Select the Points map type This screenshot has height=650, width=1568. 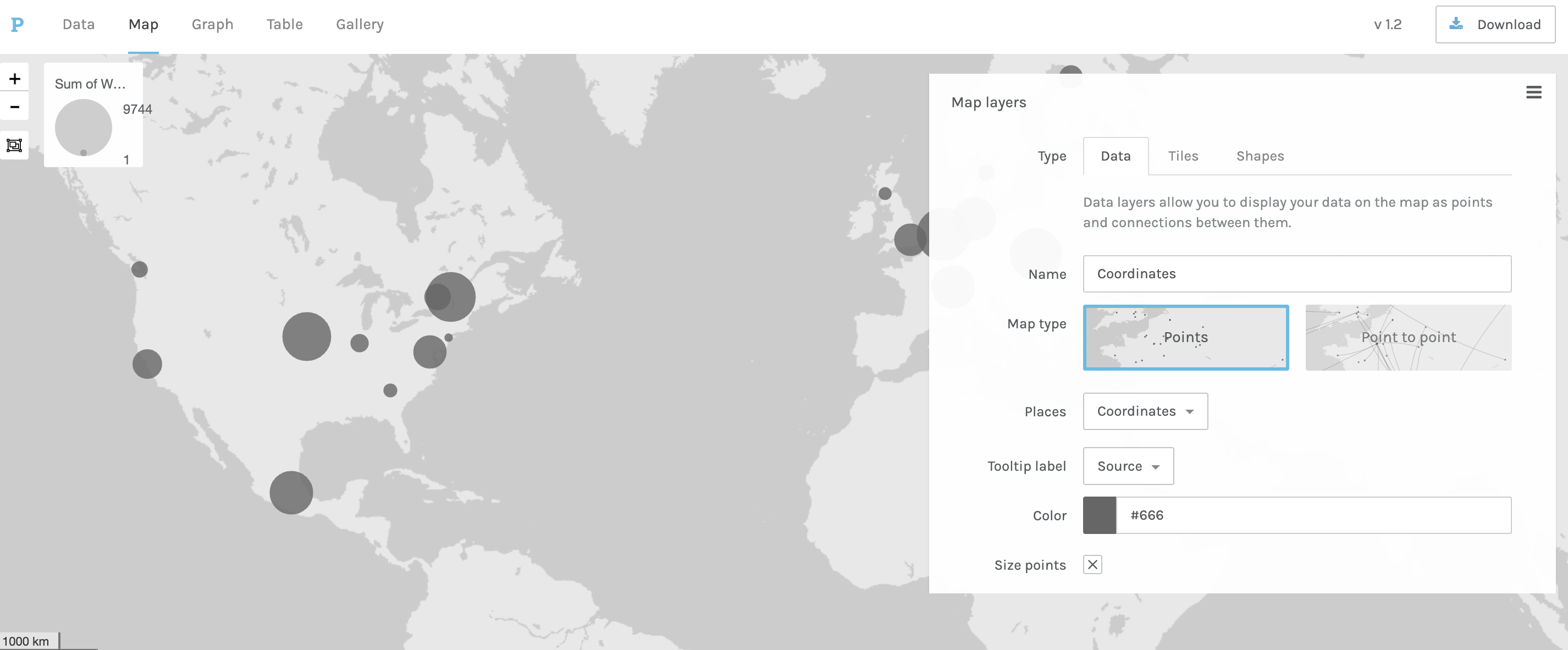pos(1185,337)
